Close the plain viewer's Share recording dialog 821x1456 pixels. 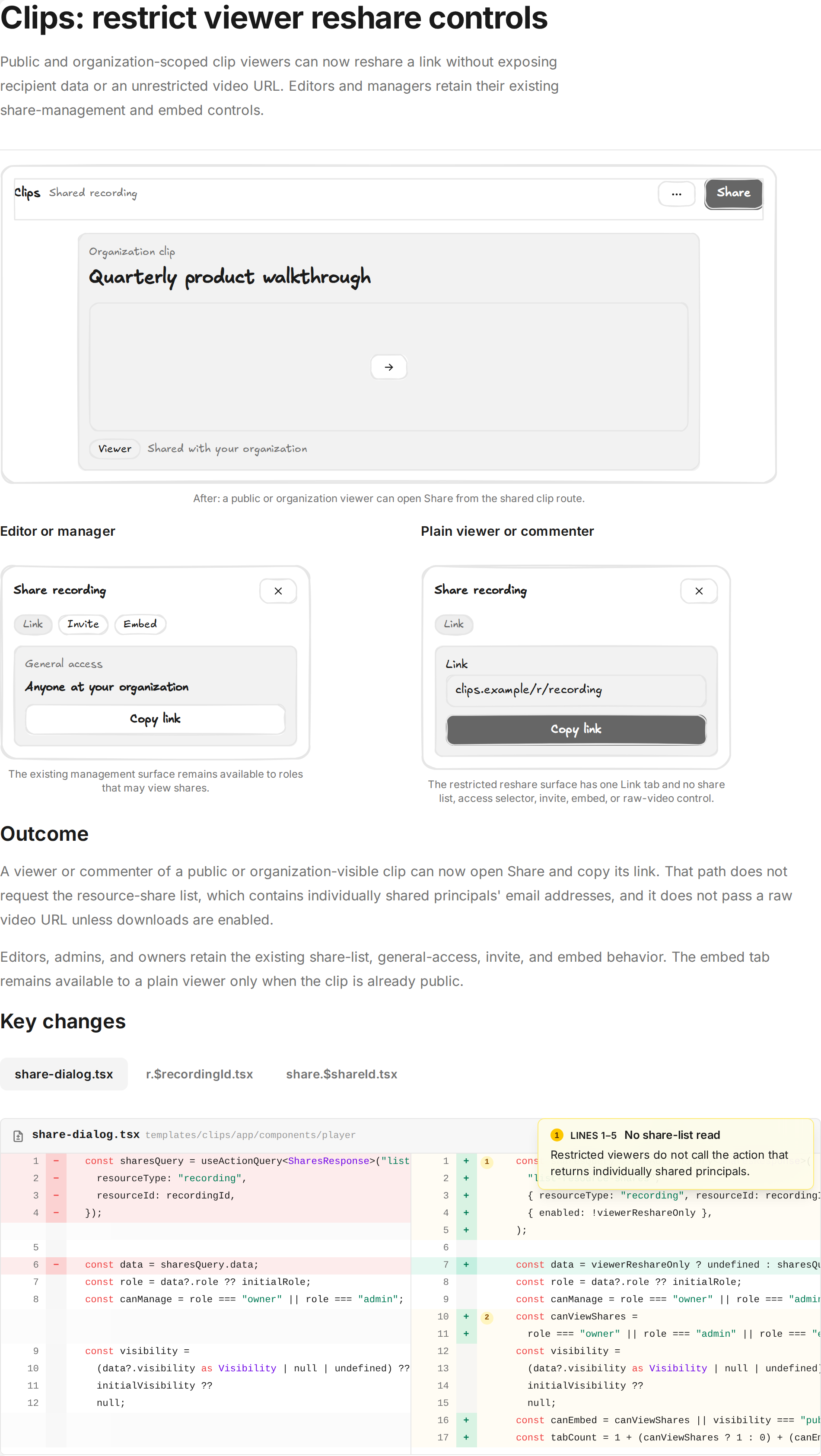coord(699,591)
